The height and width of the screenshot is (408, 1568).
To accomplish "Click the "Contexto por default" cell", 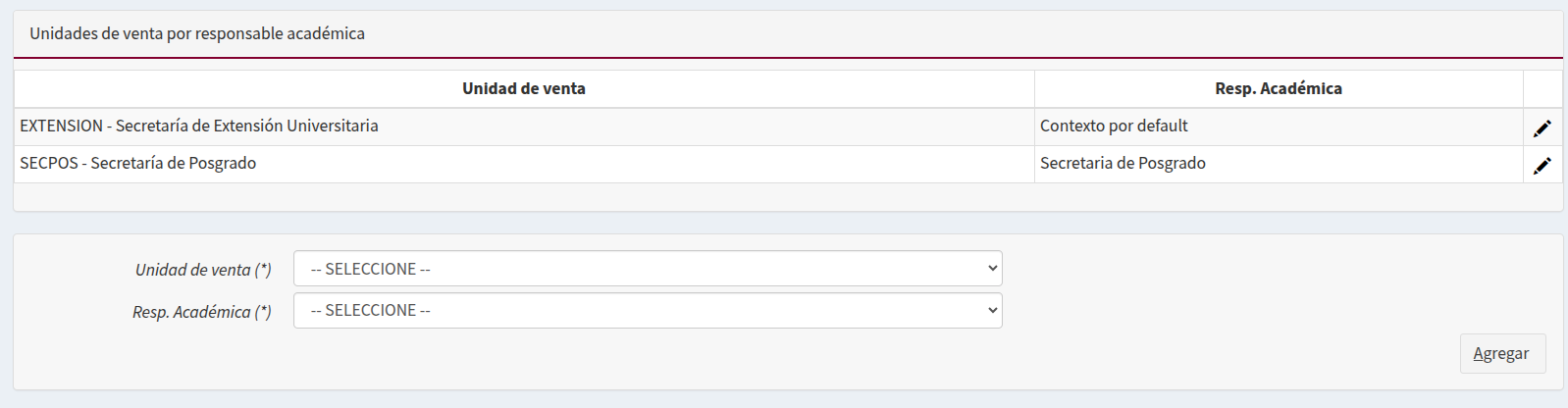I will coord(1114,127).
